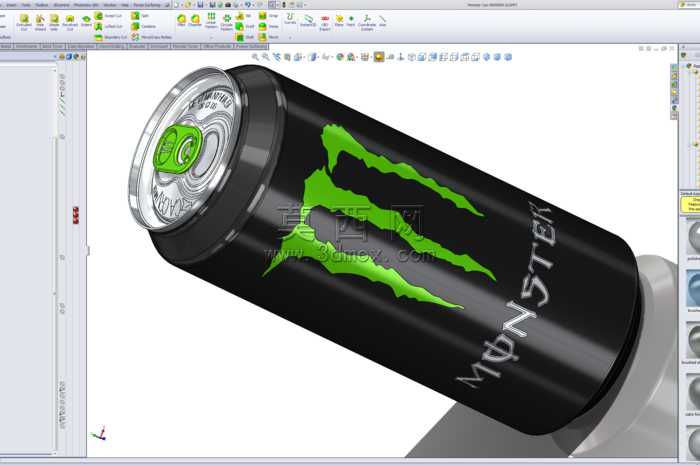Switch to the Data Migration tab

tap(81, 46)
